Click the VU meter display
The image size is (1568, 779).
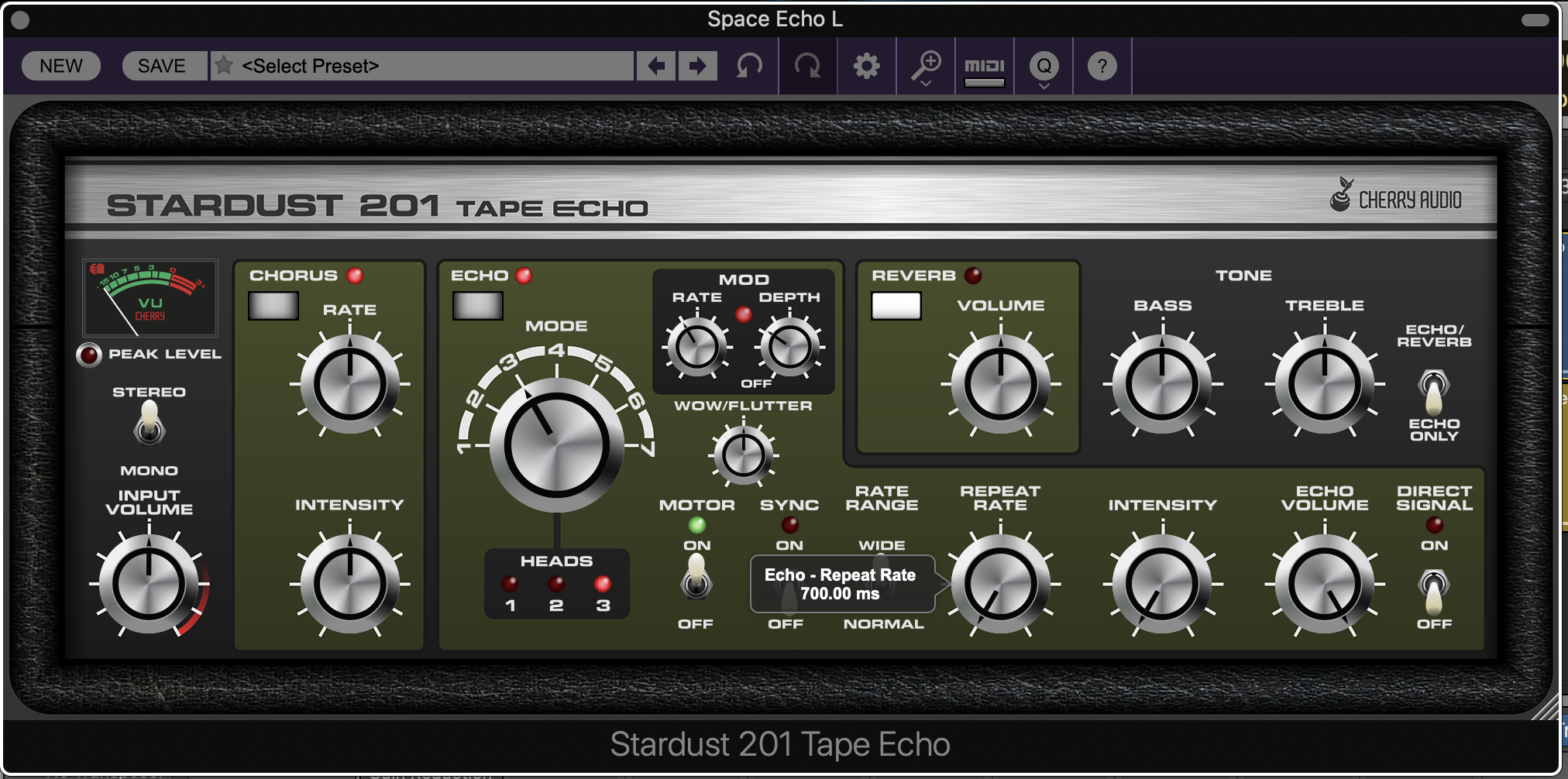150,298
